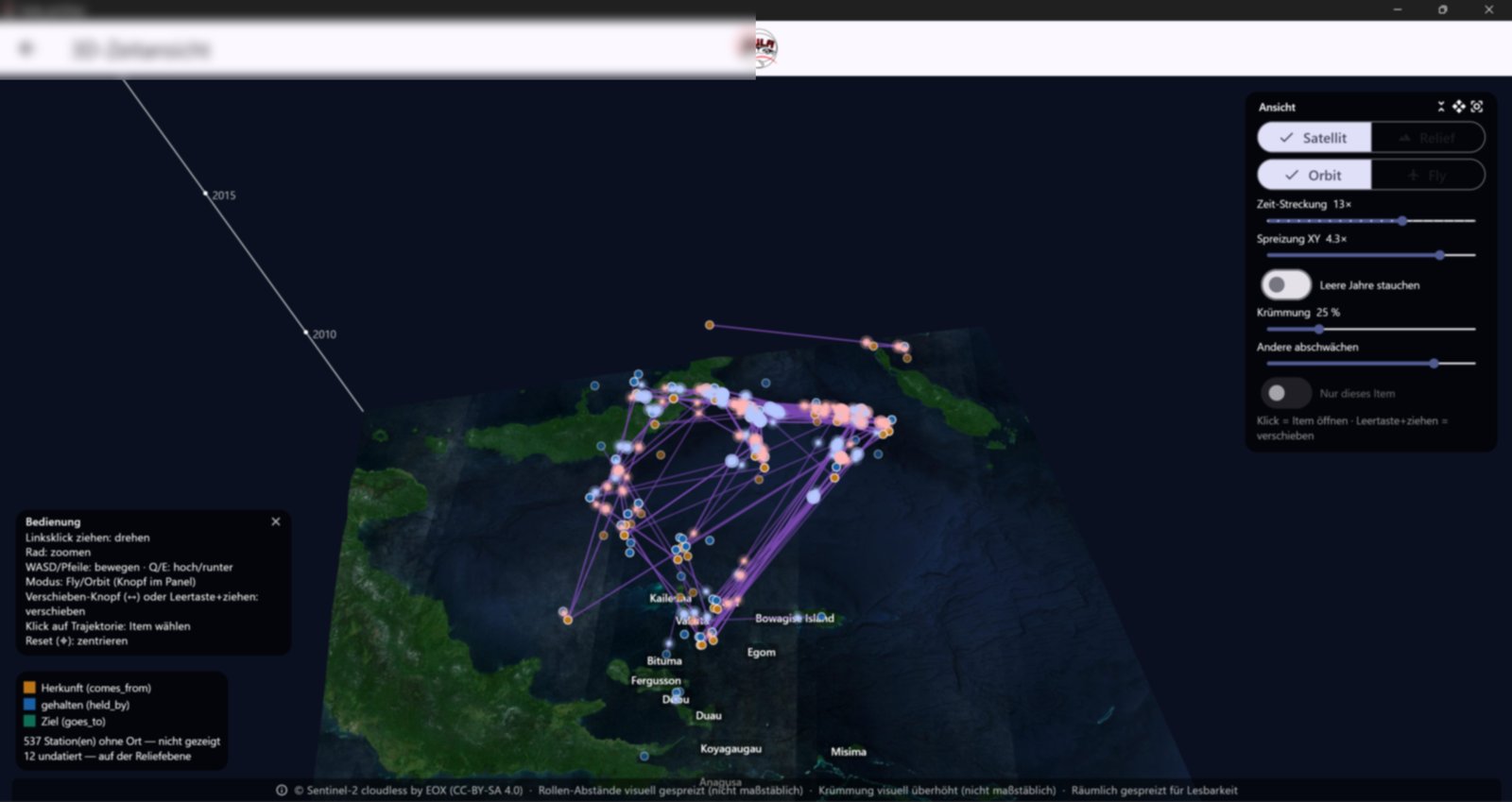Click the Krümmung slider handle
This screenshot has height=802, width=1512.
pos(1319,329)
